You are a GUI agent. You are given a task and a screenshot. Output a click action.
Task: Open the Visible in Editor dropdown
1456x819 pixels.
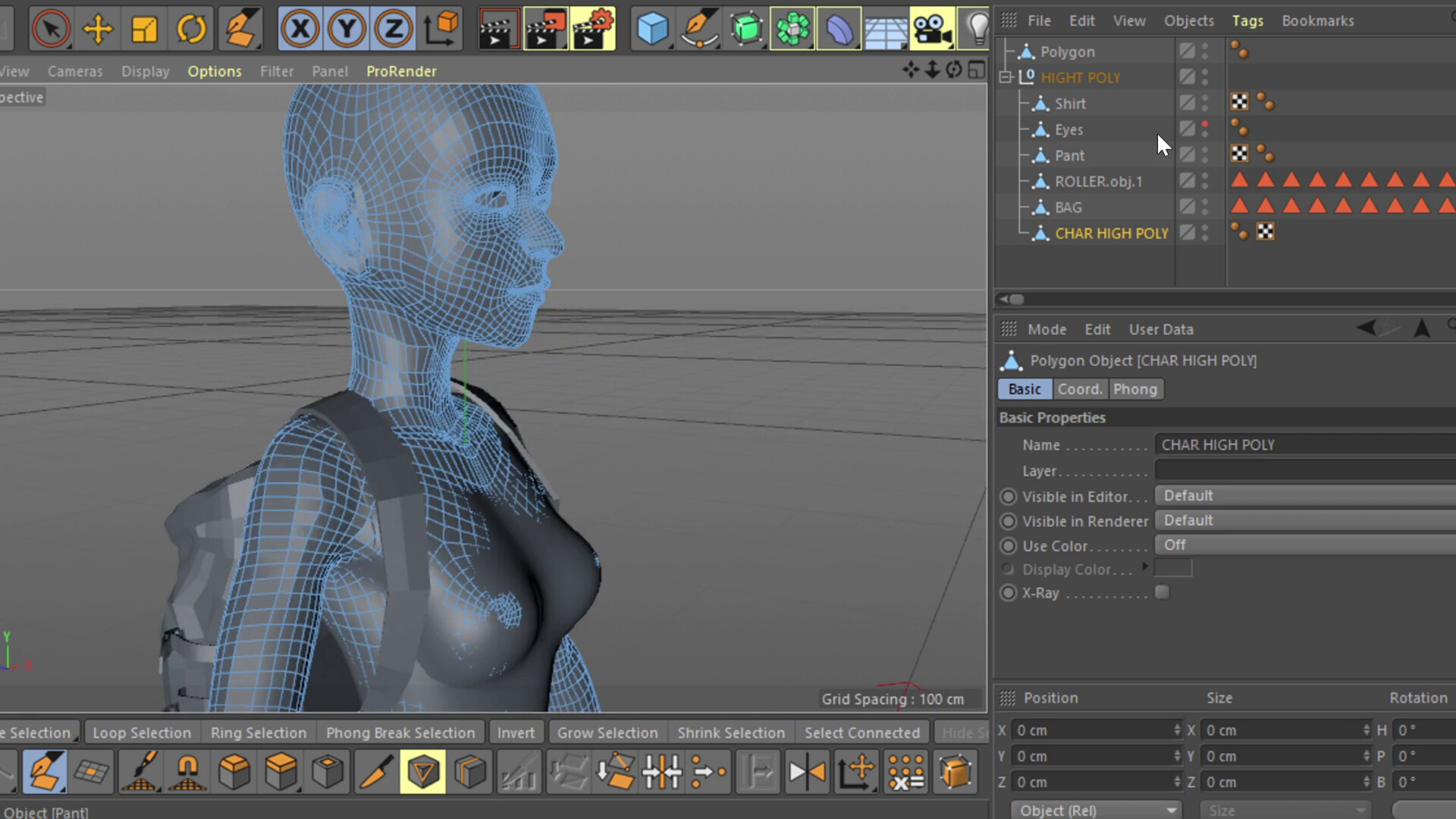(x=1304, y=496)
